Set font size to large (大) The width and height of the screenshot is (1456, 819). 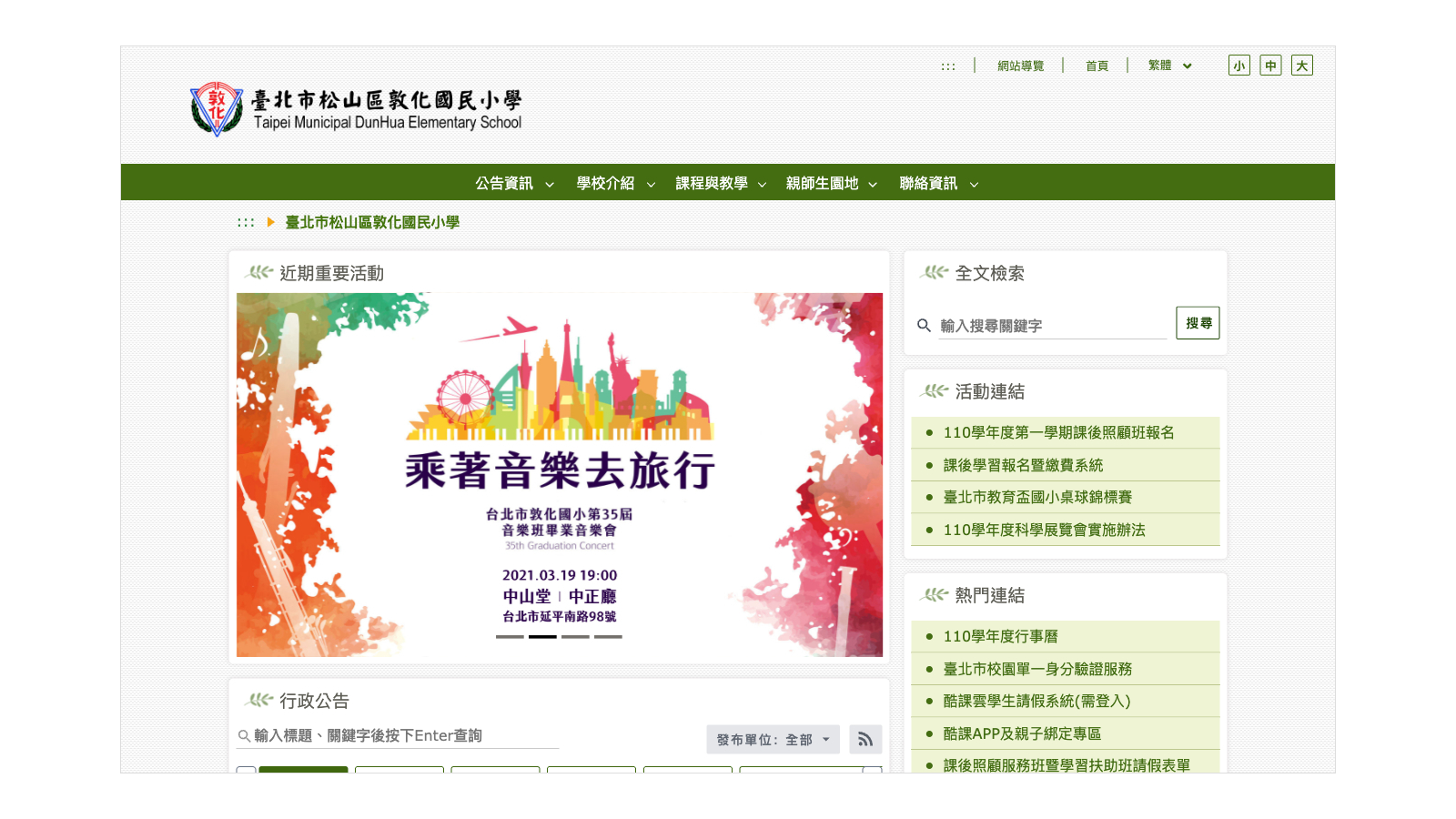pyautogui.click(x=1301, y=66)
